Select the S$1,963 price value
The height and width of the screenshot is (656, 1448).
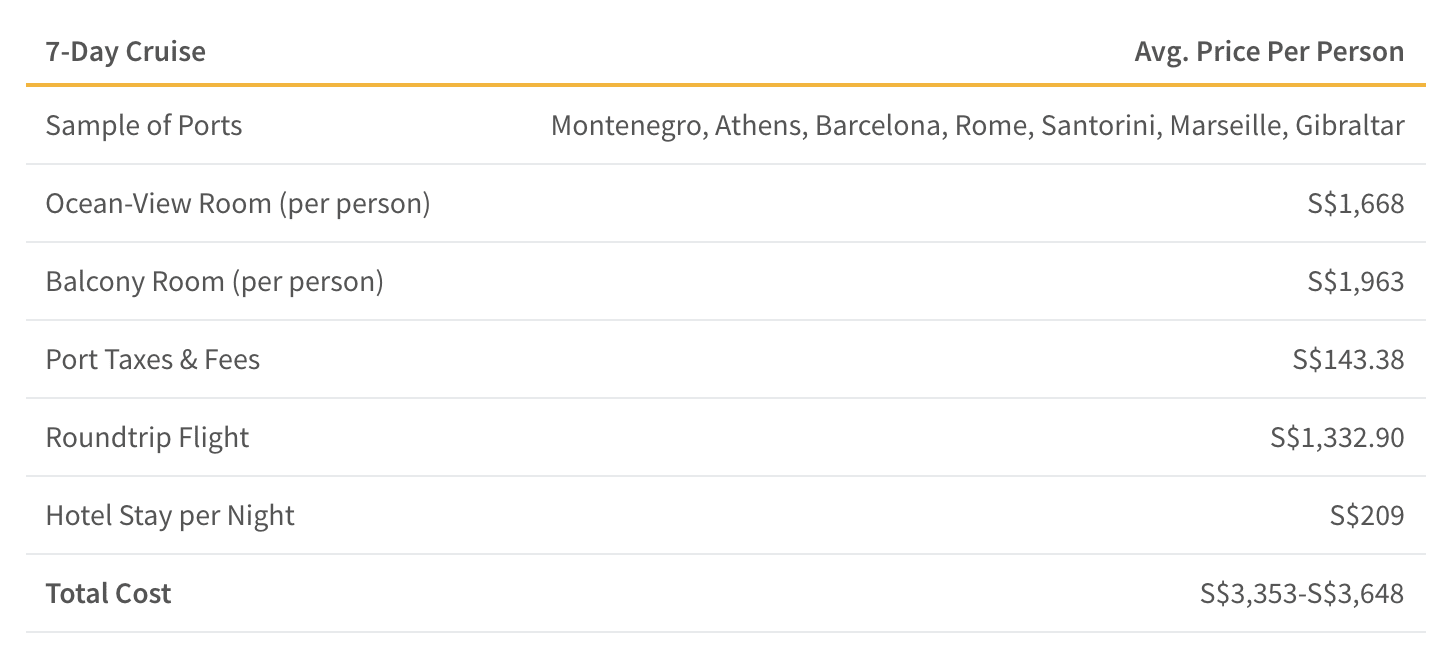click(x=1355, y=282)
